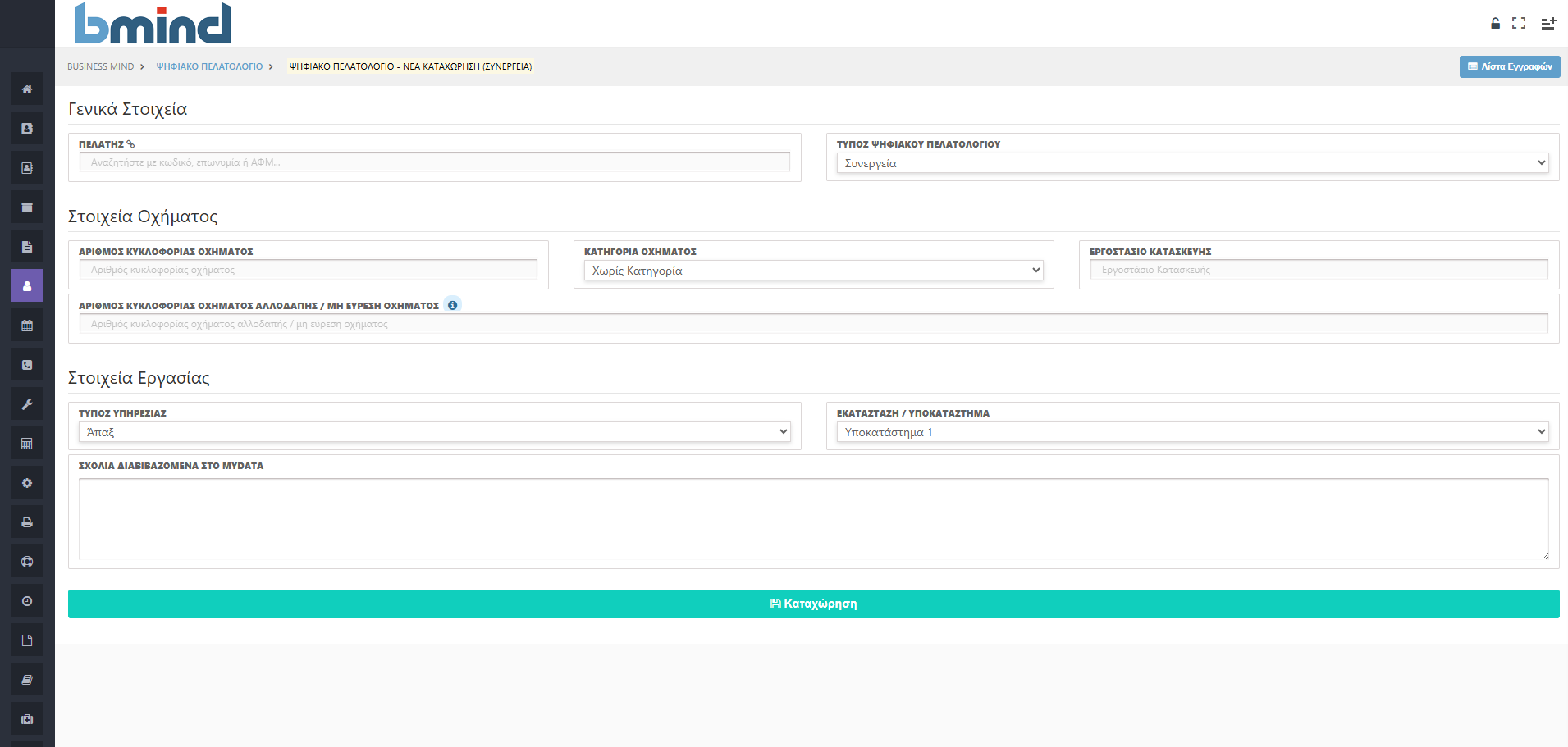The height and width of the screenshot is (747, 1568).
Task: Click the phone icon in sidebar
Action: pos(27,365)
